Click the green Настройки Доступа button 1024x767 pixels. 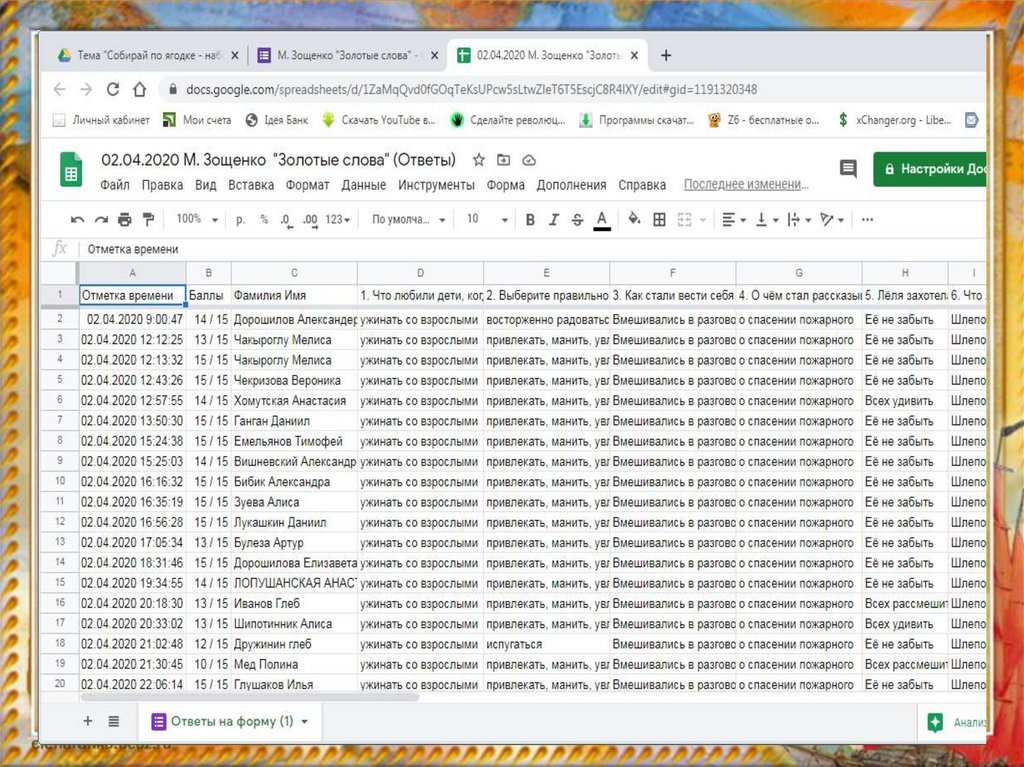[x=930, y=169]
